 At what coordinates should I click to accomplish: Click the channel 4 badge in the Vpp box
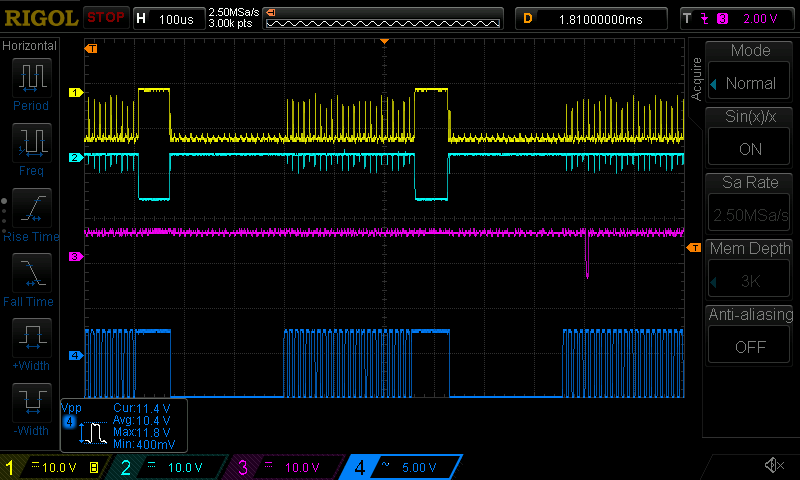coord(69,422)
